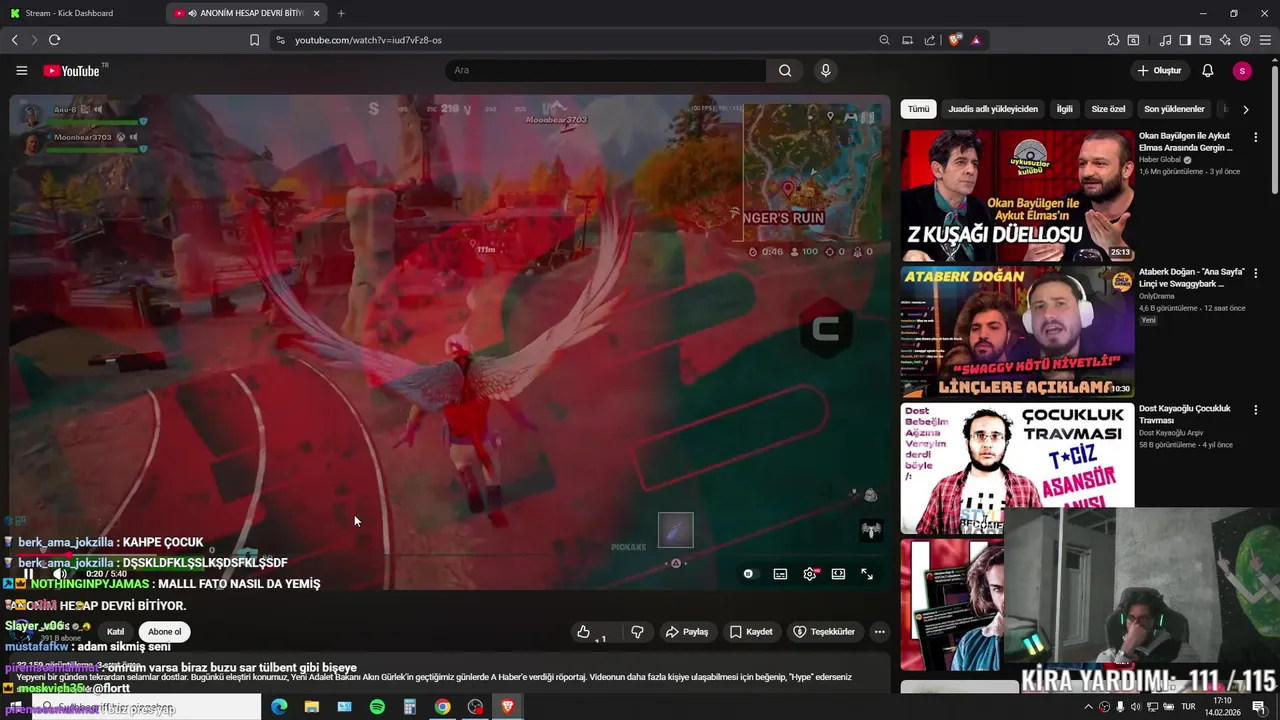Select the İlgili filter chip
This screenshot has width=1280, height=720.
(x=1065, y=109)
